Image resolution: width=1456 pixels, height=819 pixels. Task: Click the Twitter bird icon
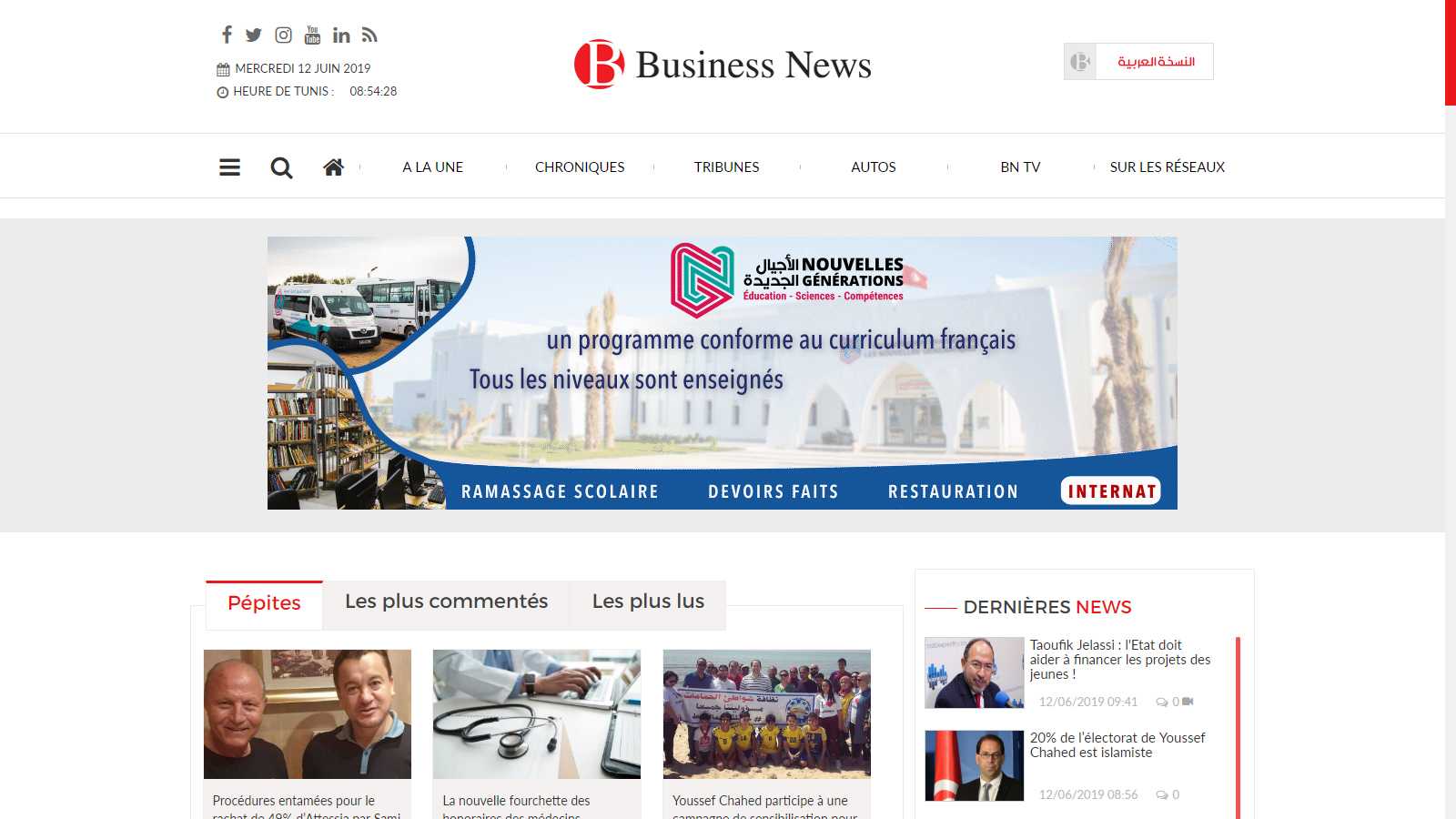[254, 35]
